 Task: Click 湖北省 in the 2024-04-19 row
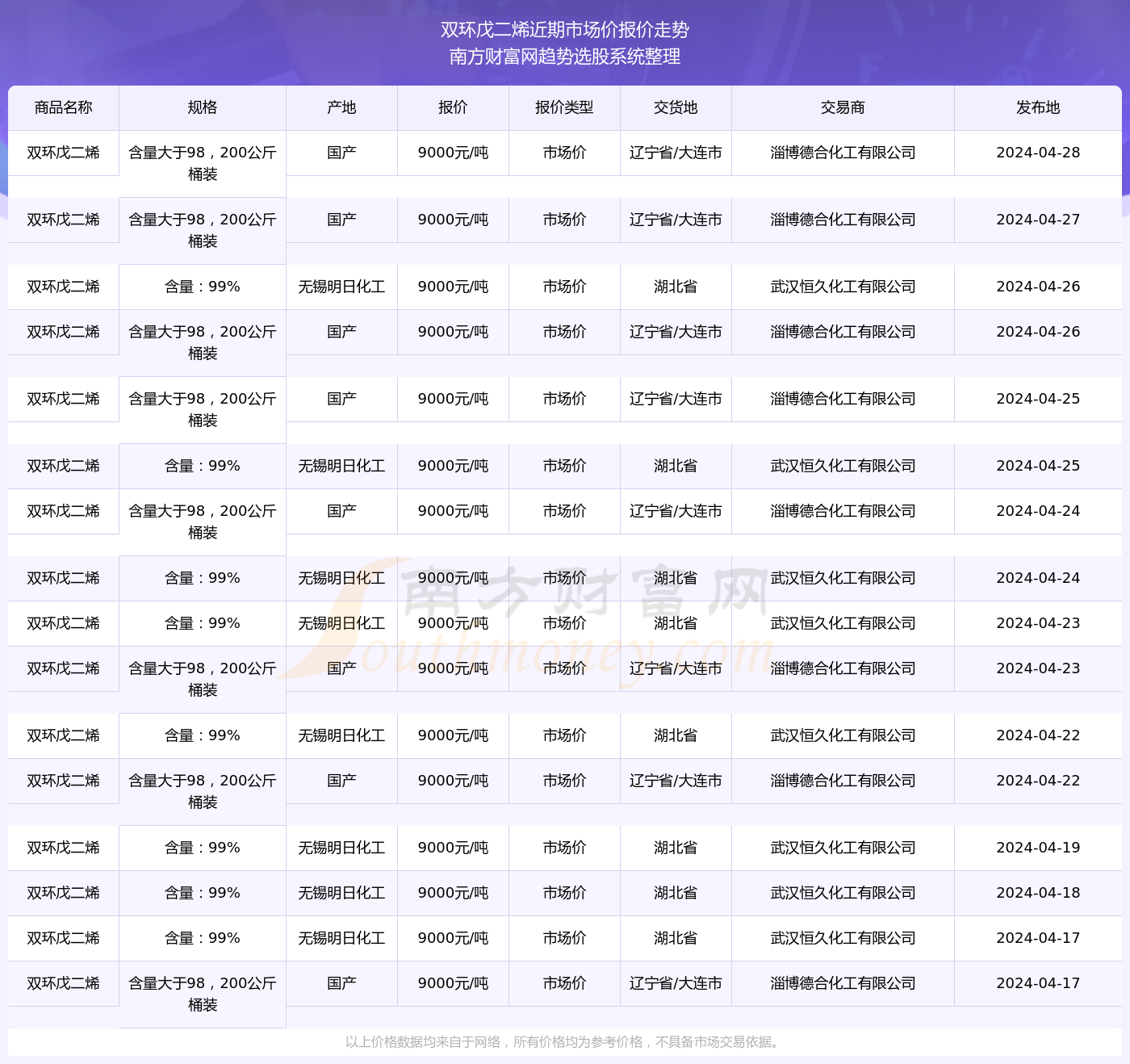coord(676,848)
